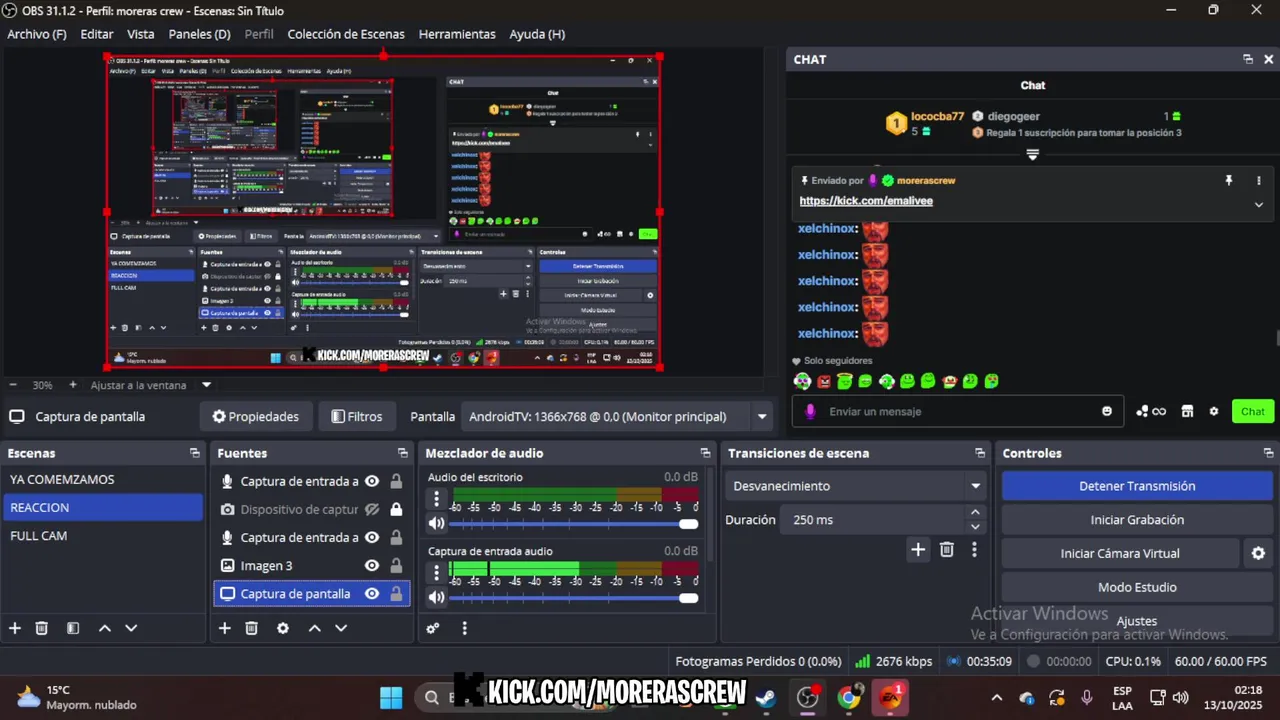Unpin the pinned chat message
The width and height of the screenshot is (1280, 720).
[x=1229, y=181]
